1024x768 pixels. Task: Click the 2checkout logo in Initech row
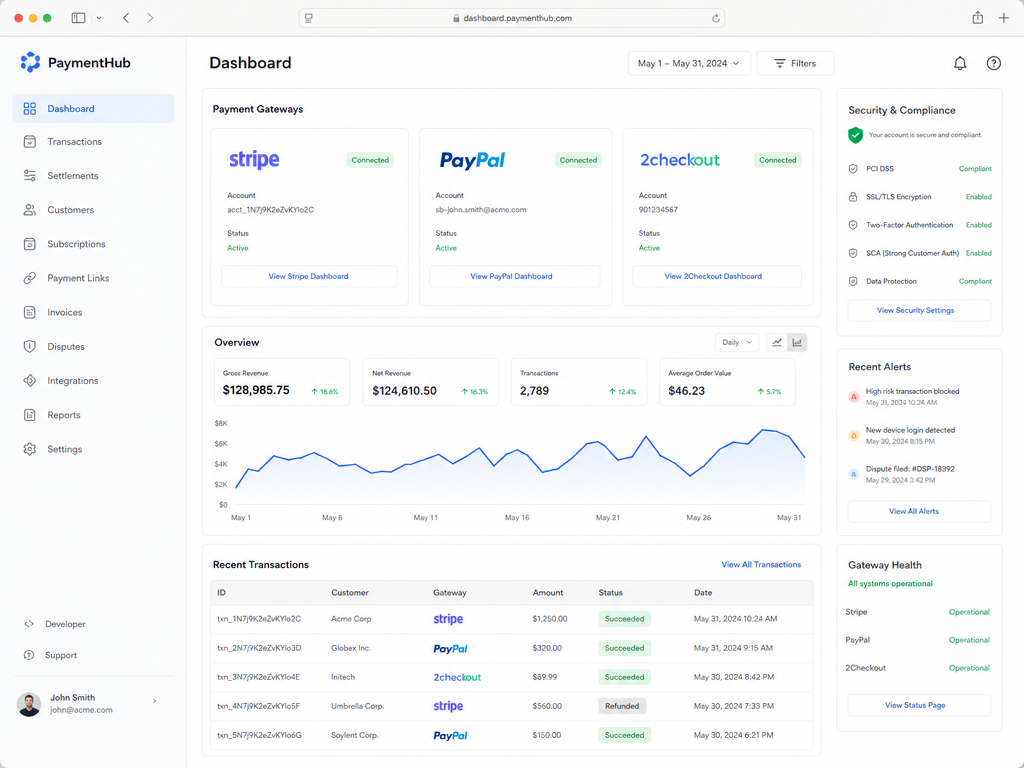[x=457, y=677]
